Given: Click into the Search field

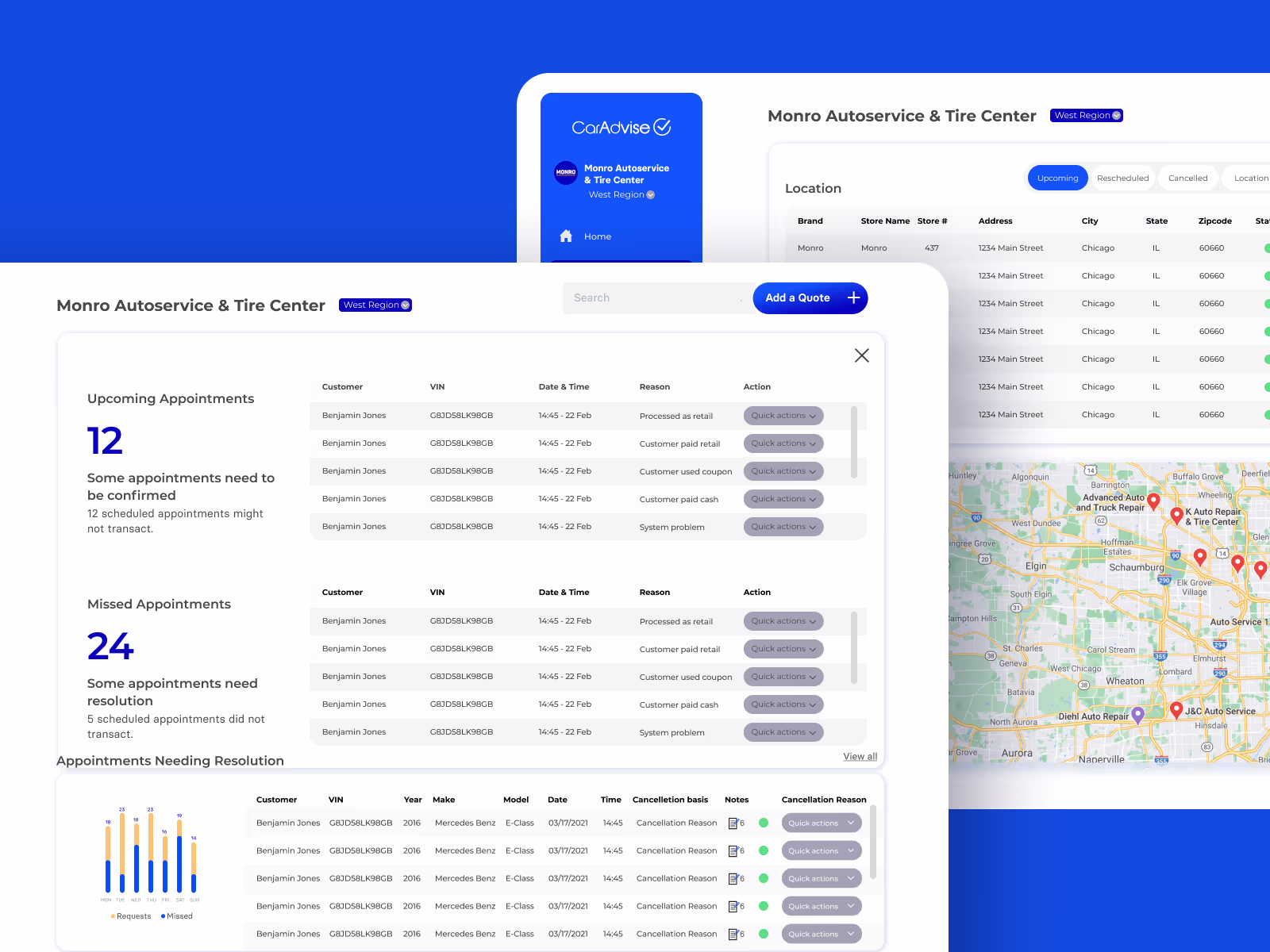Looking at the screenshot, I should click(657, 297).
